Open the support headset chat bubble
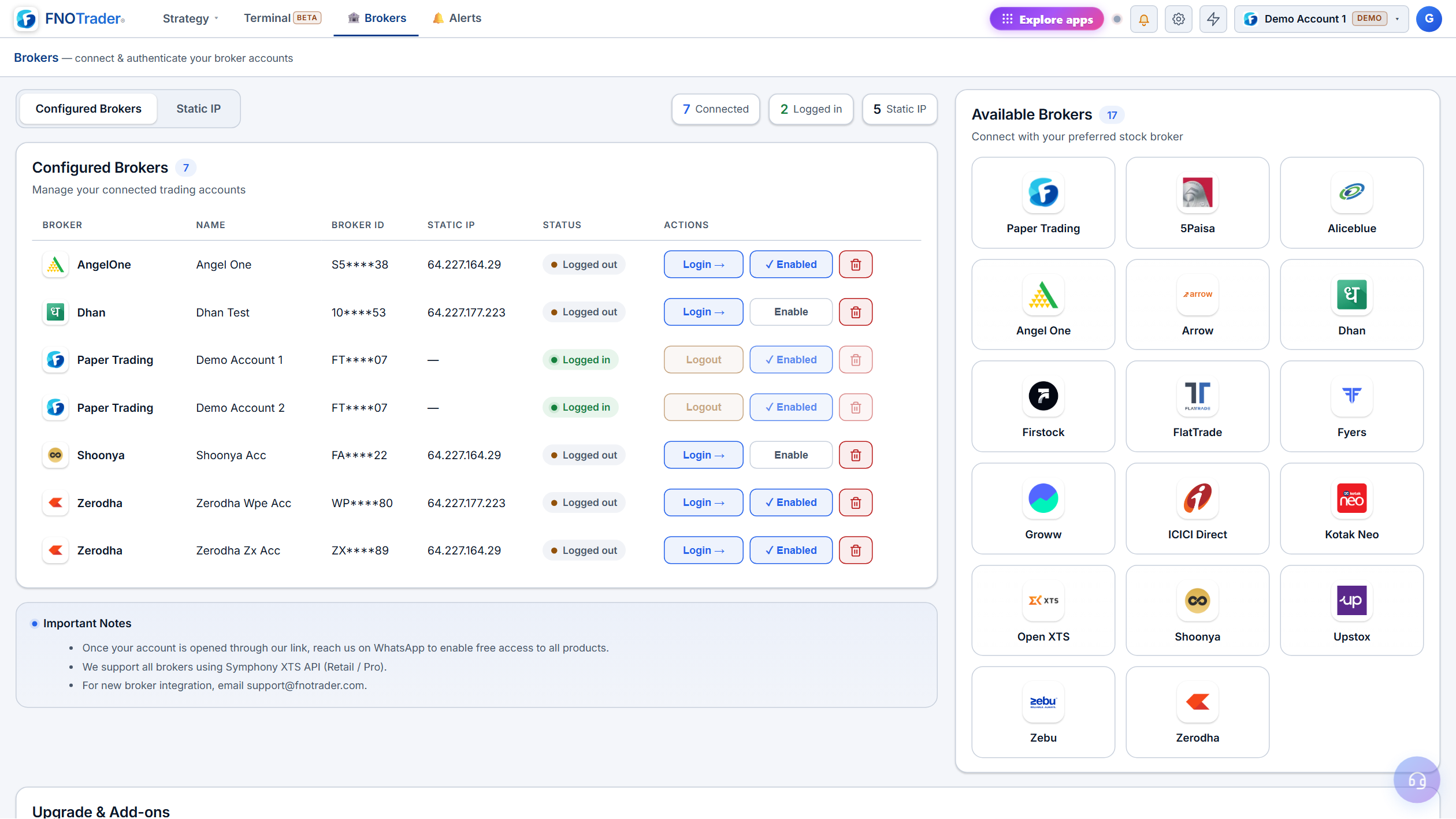1456x819 pixels. (x=1416, y=780)
